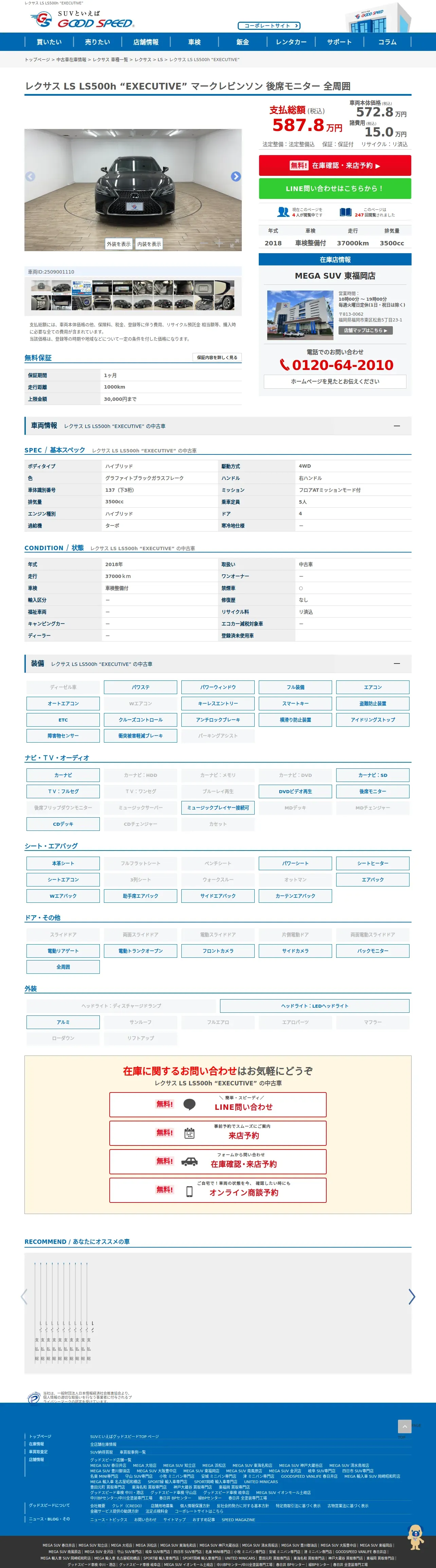This screenshot has width=436, height=1568.
Task: Click SPEED MAGAZINE in the footer
Action: pyautogui.click(x=238, y=1519)
